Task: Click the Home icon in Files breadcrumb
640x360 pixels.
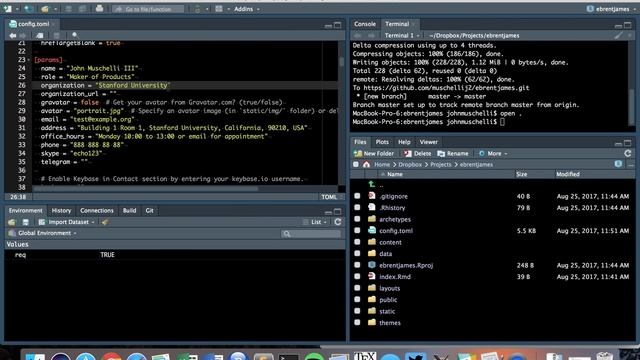Action: pyautogui.click(x=366, y=164)
